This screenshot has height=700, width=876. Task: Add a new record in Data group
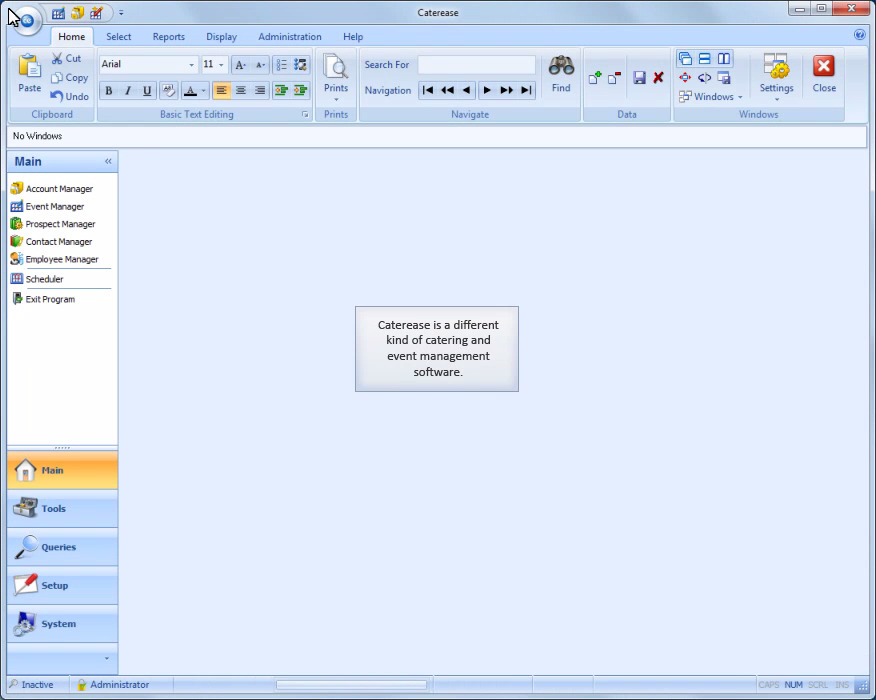[595, 78]
